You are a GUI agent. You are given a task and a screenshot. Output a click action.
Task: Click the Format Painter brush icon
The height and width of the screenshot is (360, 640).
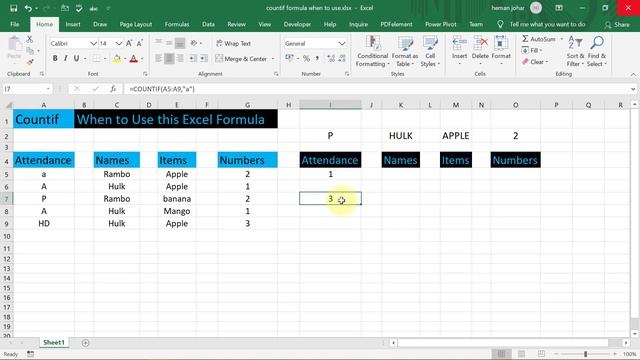point(29,62)
